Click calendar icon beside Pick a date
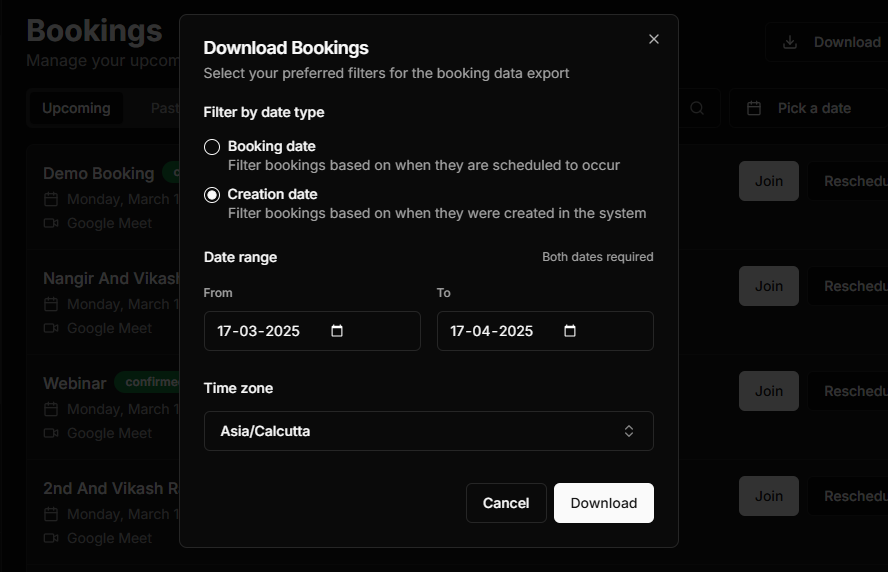The width and height of the screenshot is (888, 572). (x=754, y=108)
